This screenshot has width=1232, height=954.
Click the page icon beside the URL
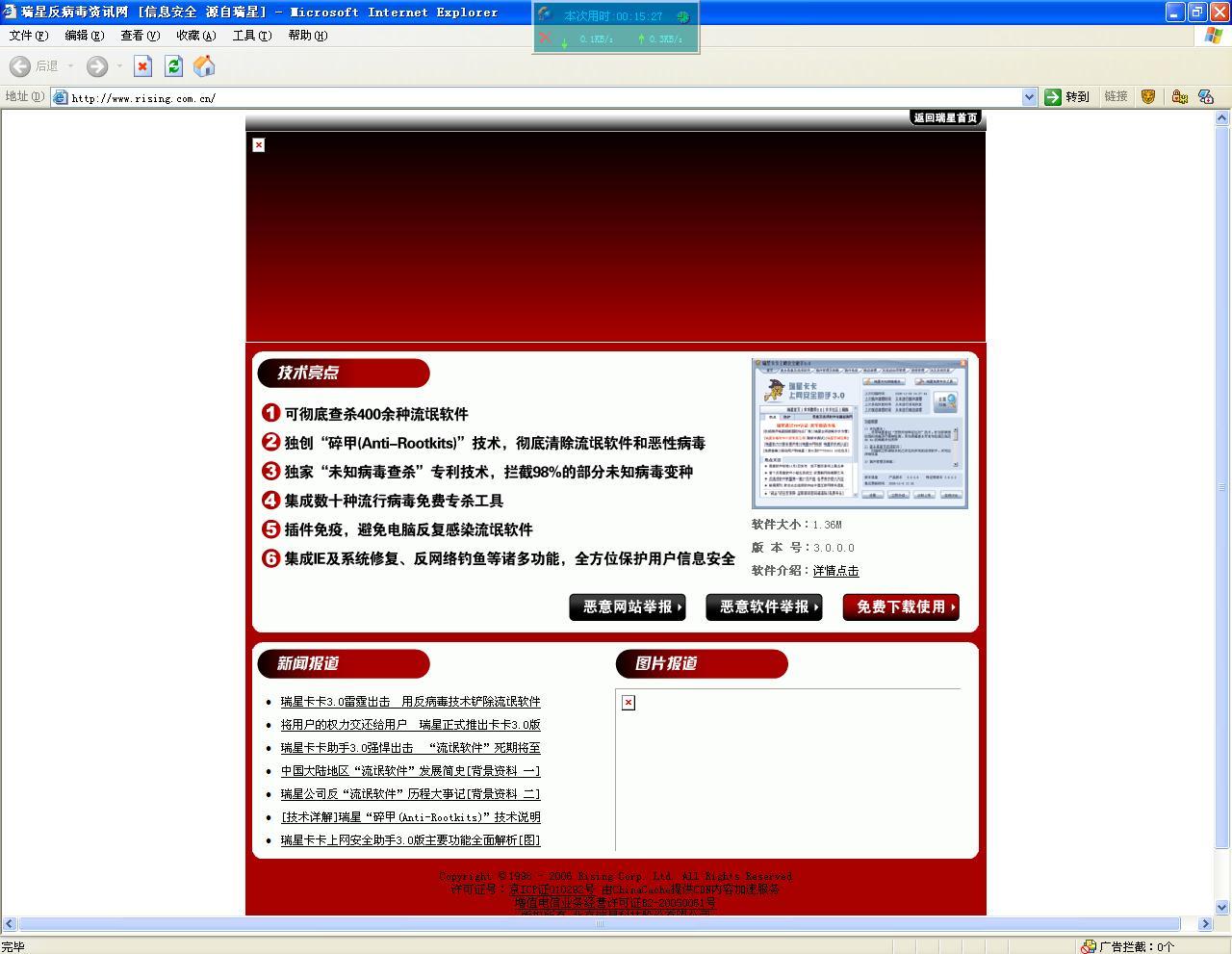tap(61, 97)
